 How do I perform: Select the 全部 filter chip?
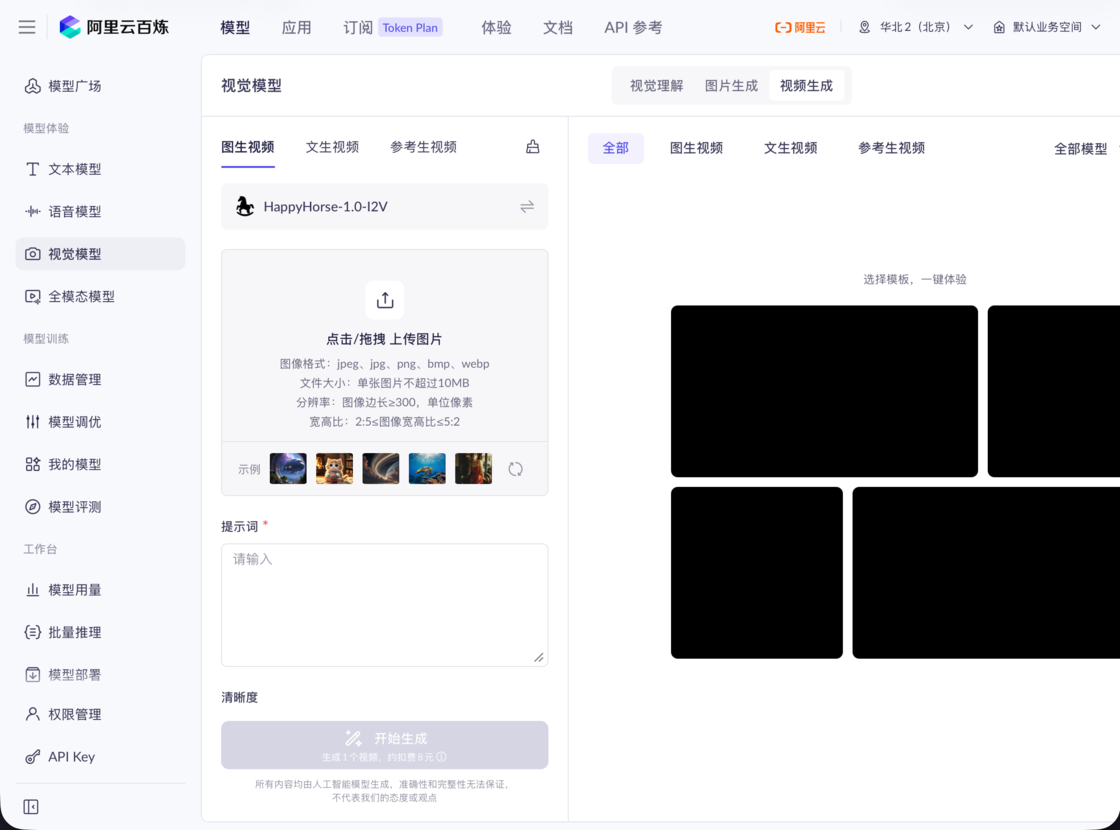tap(615, 148)
